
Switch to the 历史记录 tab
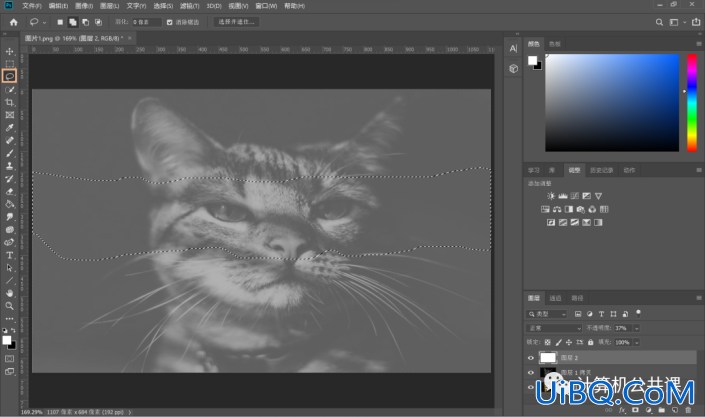(x=601, y=170)
